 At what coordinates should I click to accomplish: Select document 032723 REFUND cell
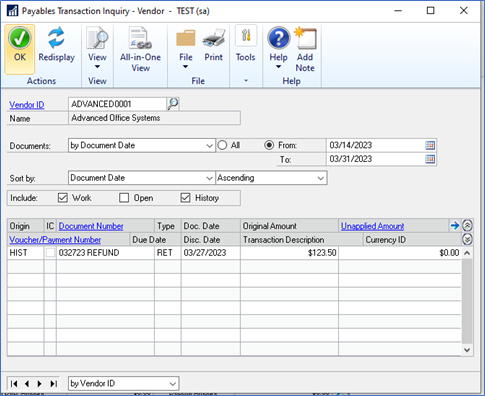coord(105,253)
